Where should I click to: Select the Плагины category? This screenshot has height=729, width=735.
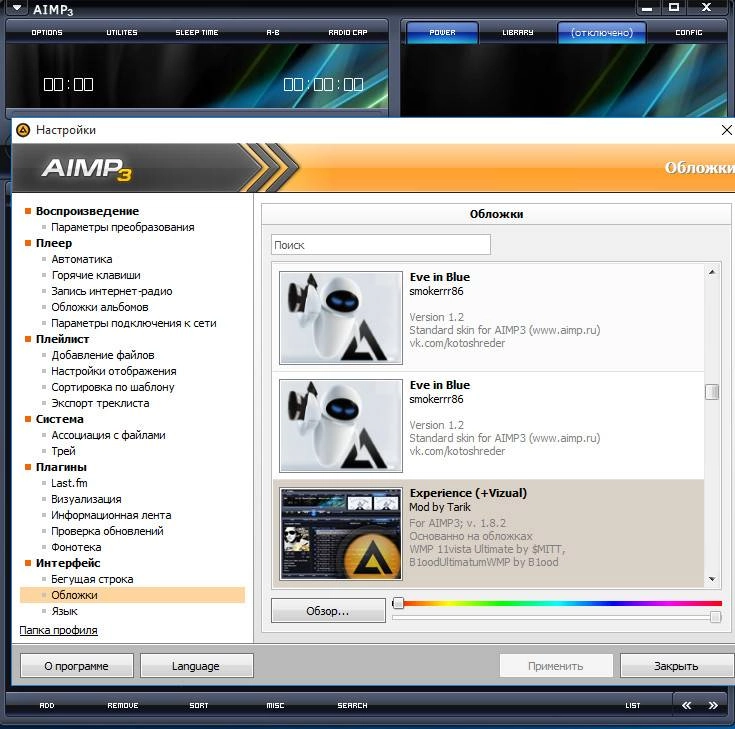(x=61, y=467)
